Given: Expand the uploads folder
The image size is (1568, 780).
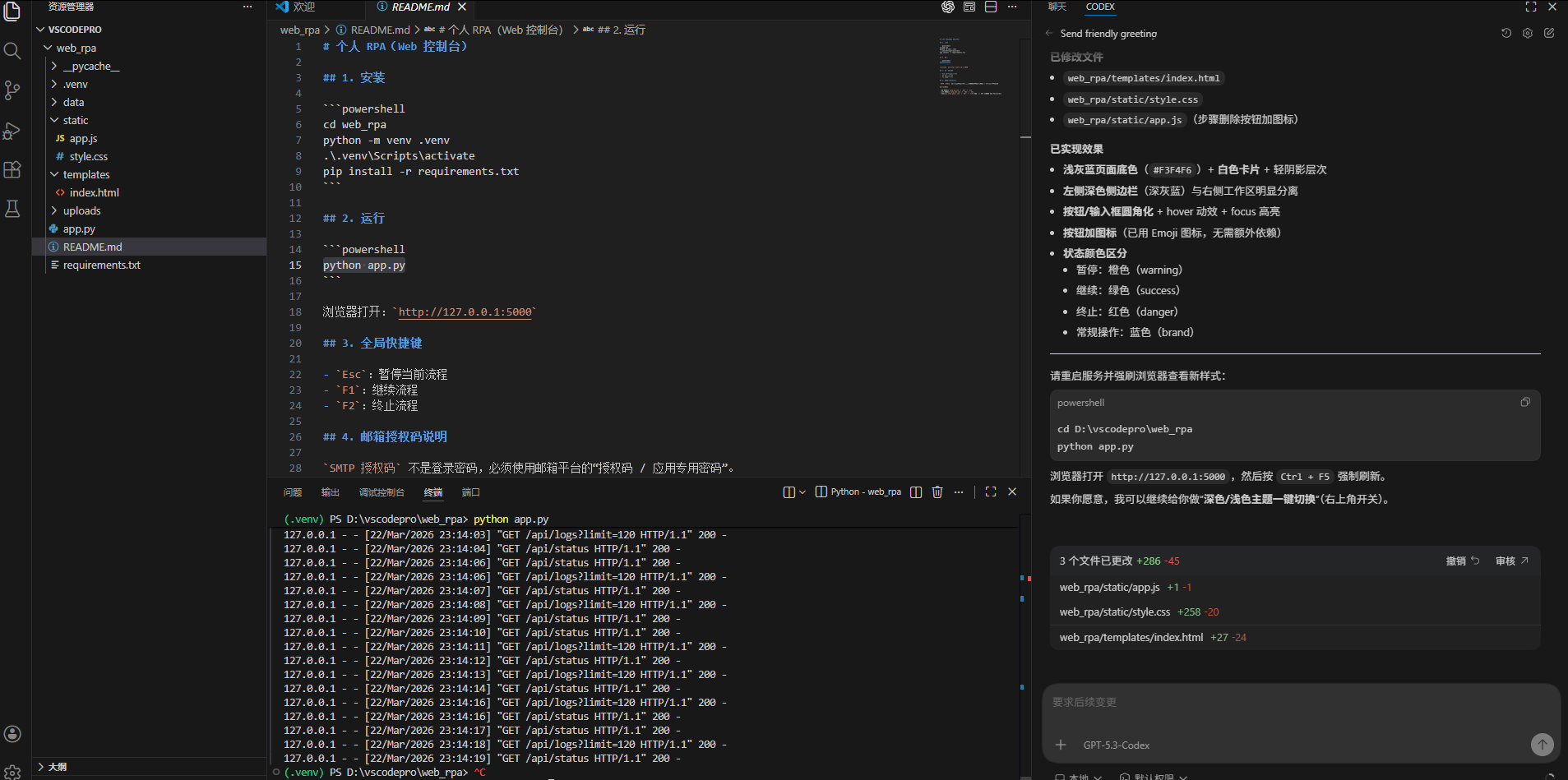Looking at the screenshot, I should (54, 210).
